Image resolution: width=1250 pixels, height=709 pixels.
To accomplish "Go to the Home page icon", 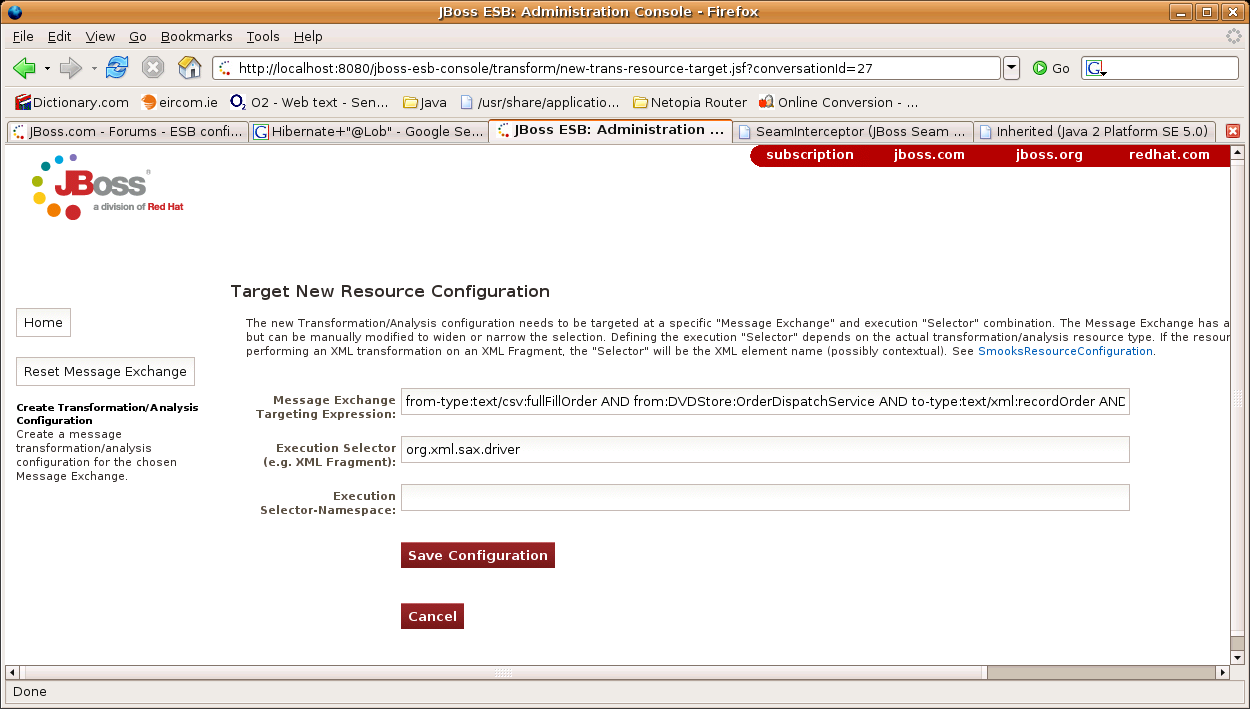I will click(x=189, y=68).
